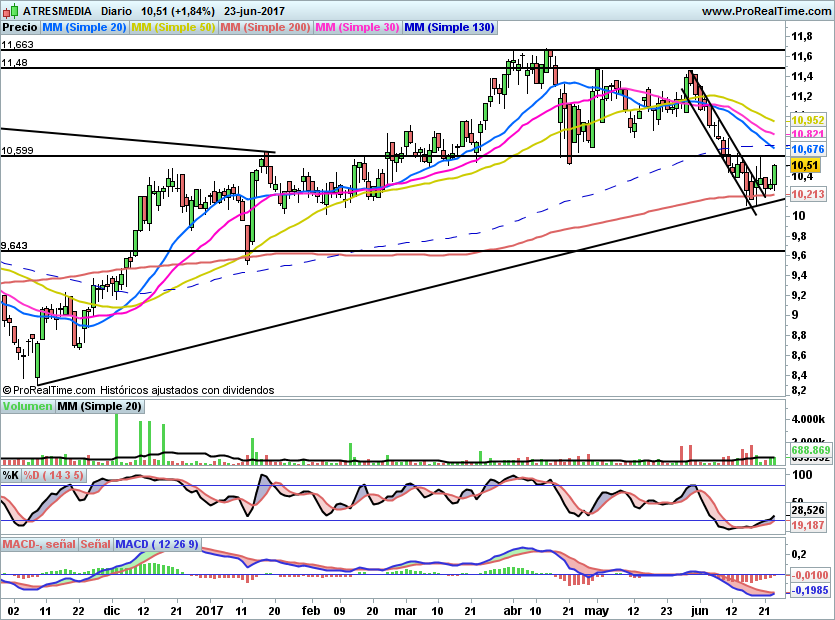Open the MM (Simple 200) indicator label
This screenshot has height=620, width=835.
point(265,27)
